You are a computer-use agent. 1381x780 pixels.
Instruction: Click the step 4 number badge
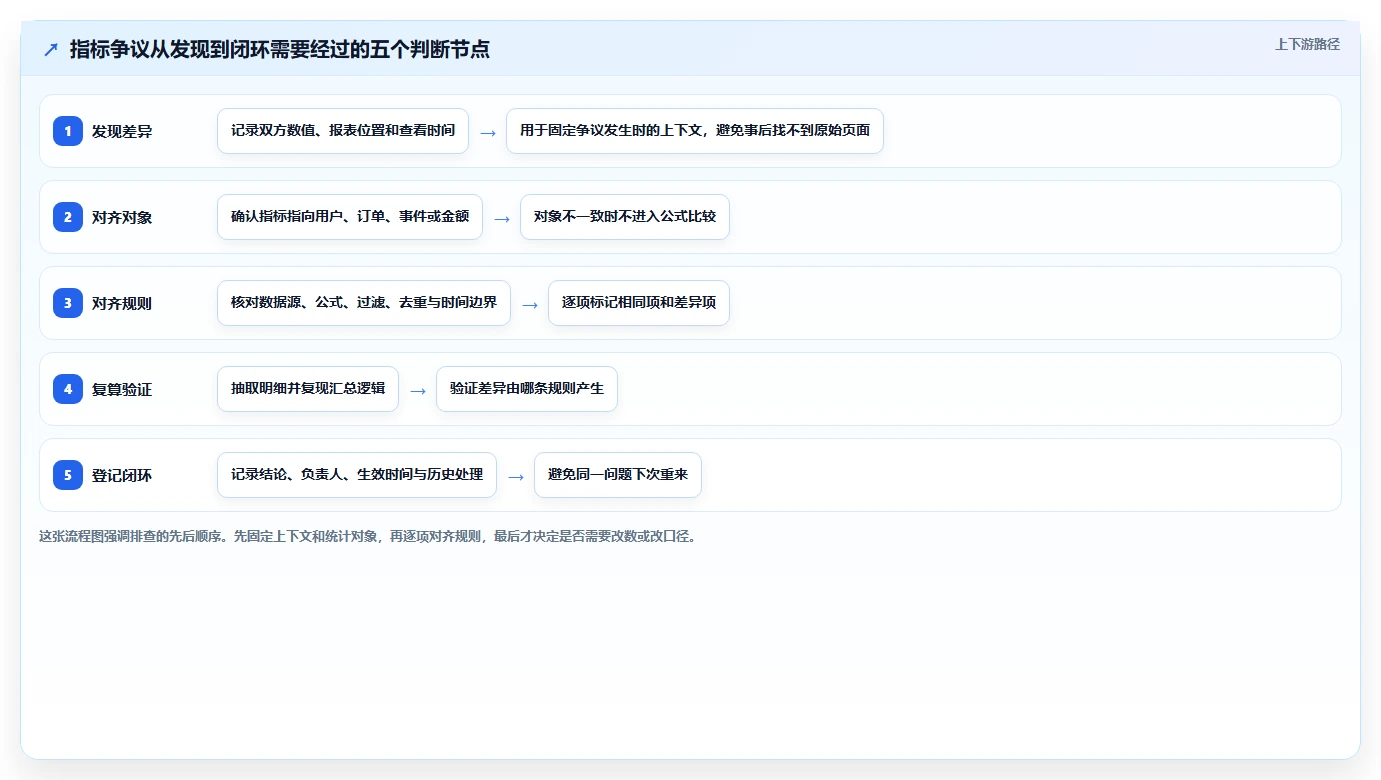(68, 388)
